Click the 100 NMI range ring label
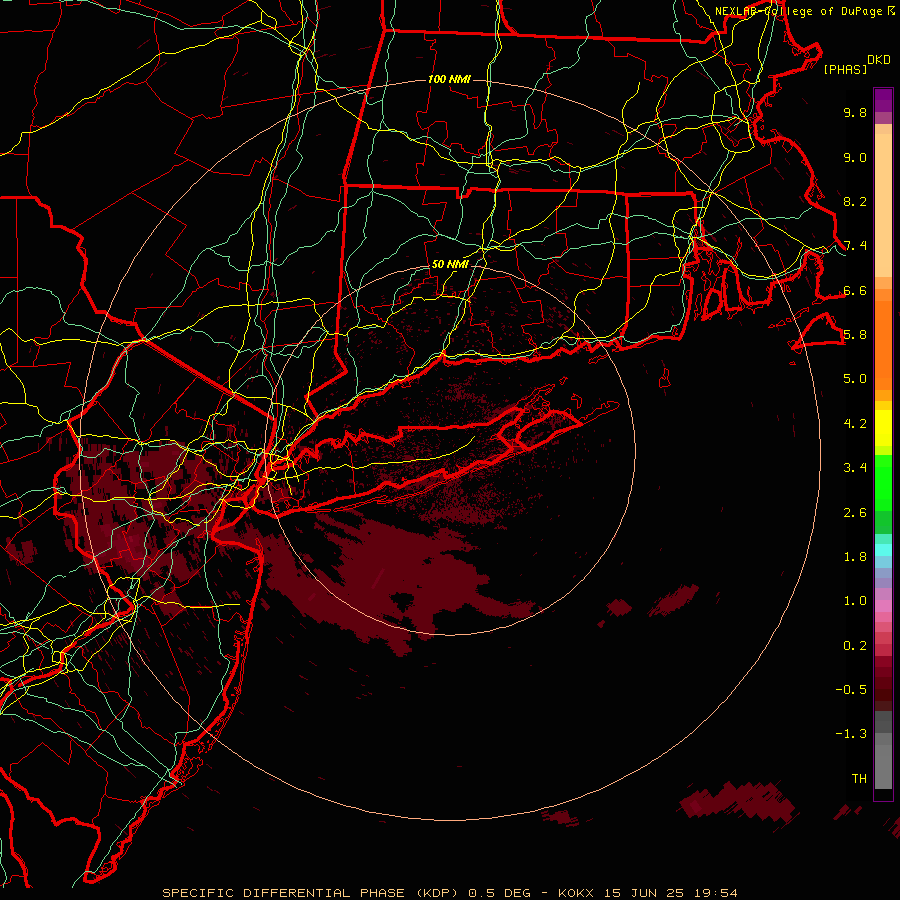This screenshot has height=900, width=900. click(449, 79)
